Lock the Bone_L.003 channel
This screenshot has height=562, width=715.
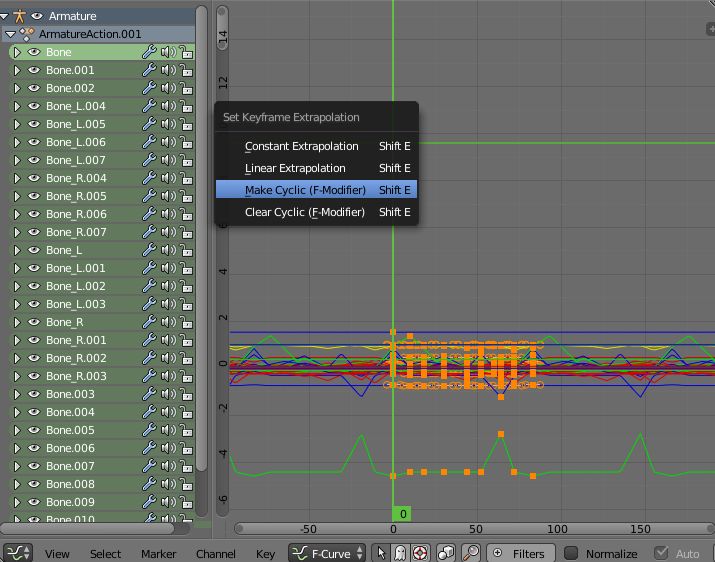pyautogui.click(x=186, y=304)
